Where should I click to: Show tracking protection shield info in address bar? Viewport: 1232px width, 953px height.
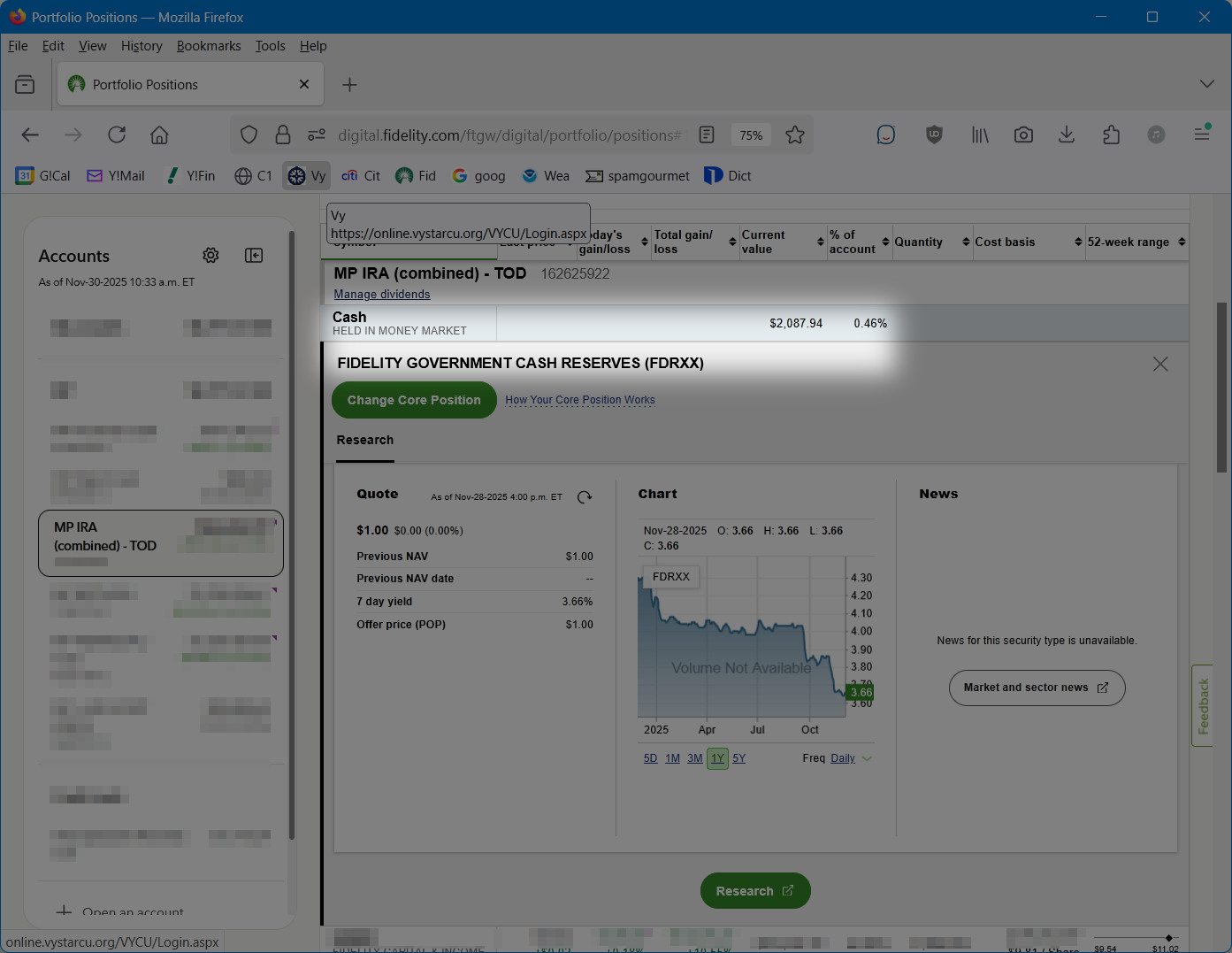pos(249,134)
